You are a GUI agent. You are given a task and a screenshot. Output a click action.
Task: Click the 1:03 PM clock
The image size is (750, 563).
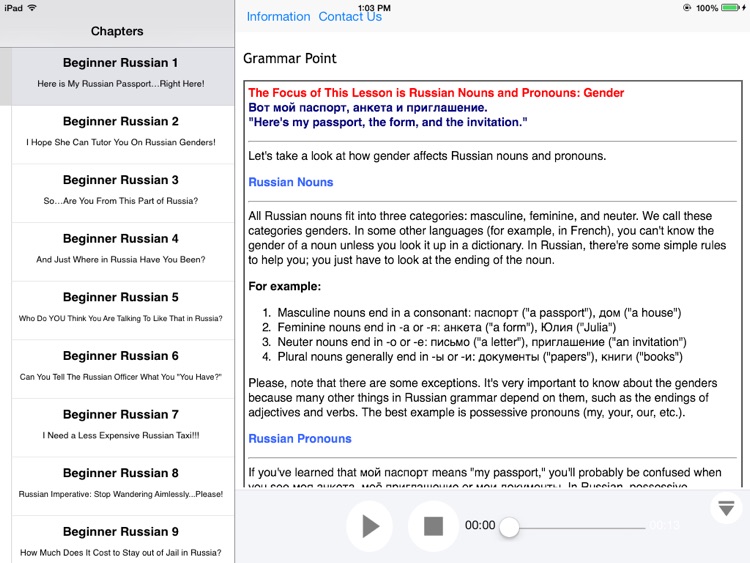click(374, 8)
